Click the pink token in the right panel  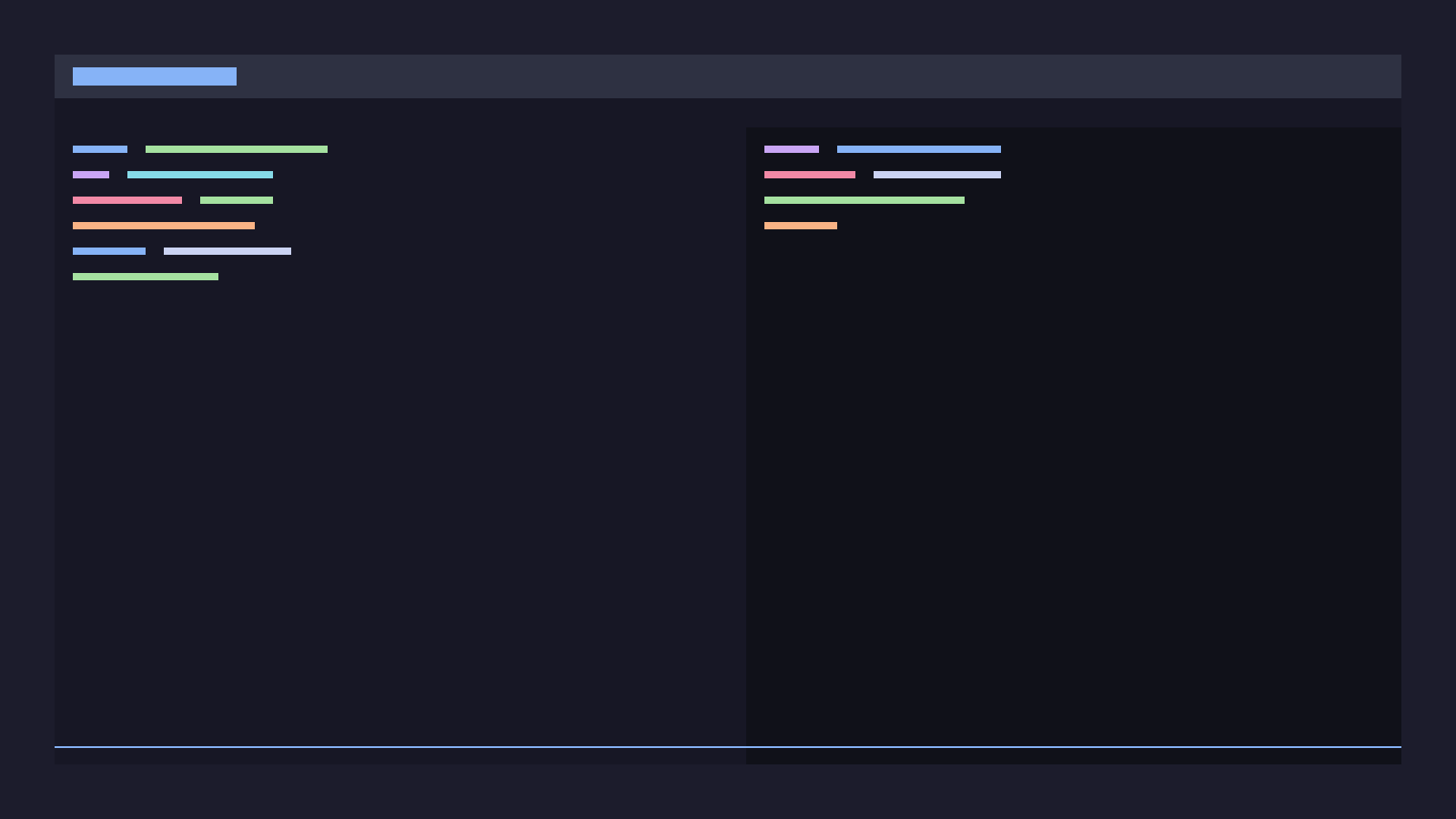810,175
